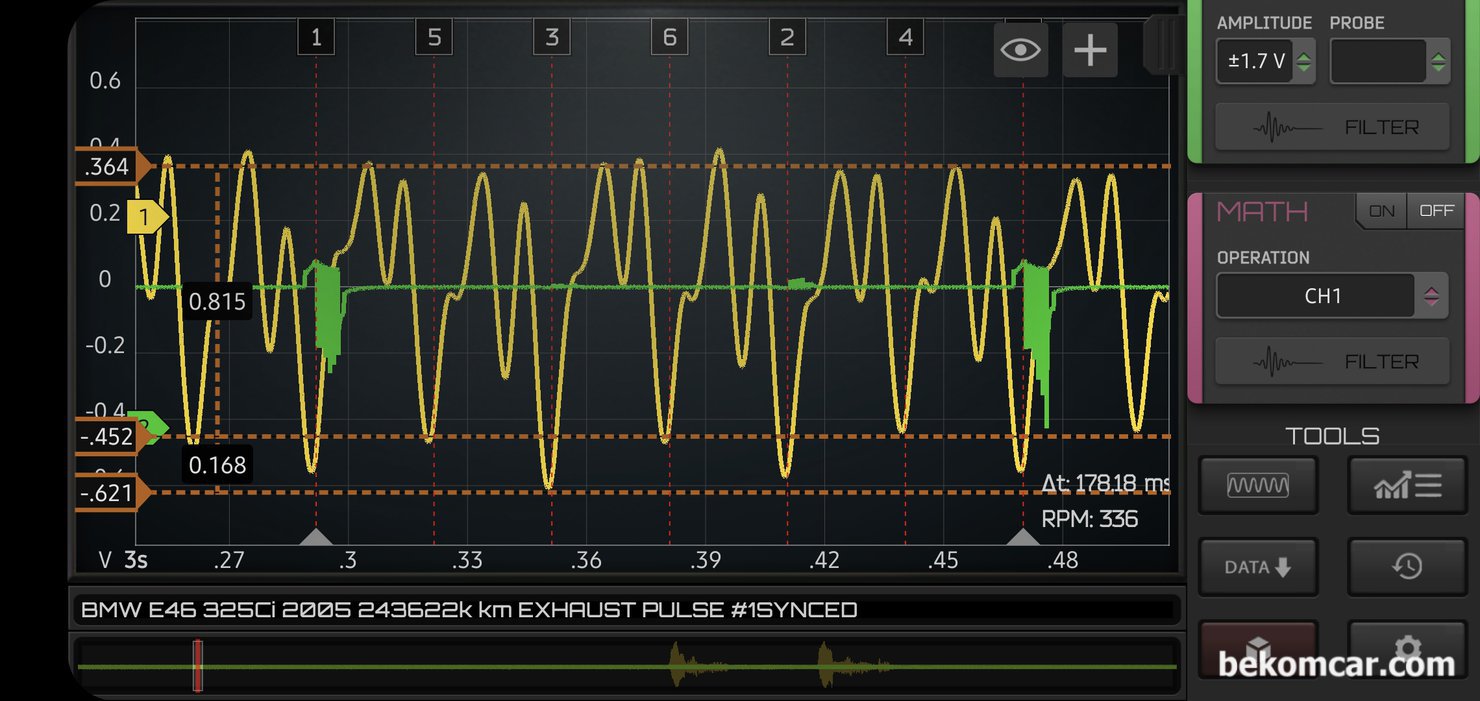Click the FILTER button in MATH panel
Viewport: 1480px width, 701px height.
coord(1331,361)
